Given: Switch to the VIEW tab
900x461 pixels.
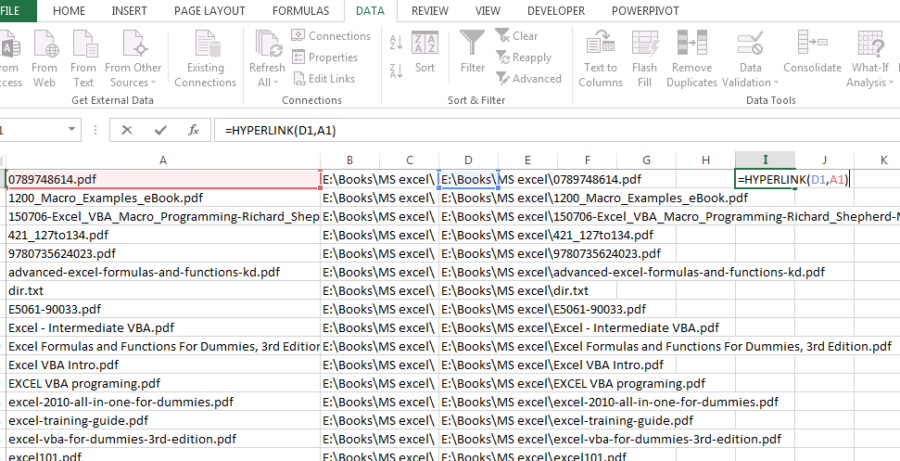Looking at the screenshot, I should click(x=487, y=11).
